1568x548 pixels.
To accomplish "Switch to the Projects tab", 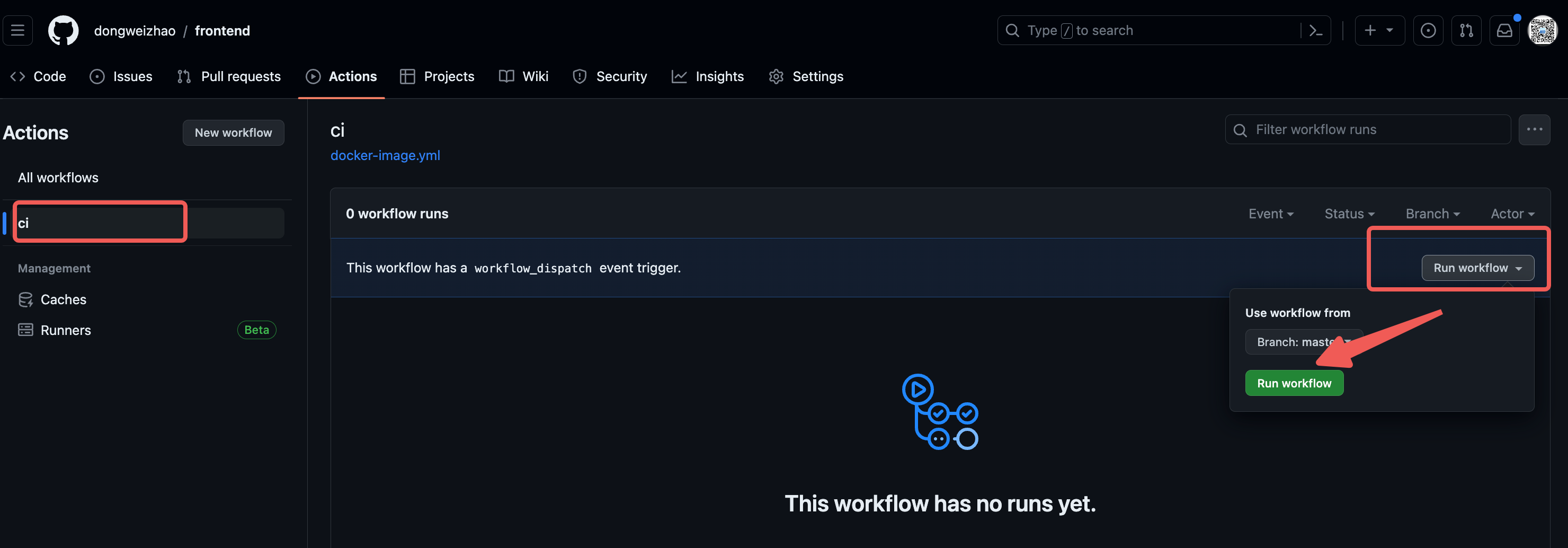I will [437, 76].
